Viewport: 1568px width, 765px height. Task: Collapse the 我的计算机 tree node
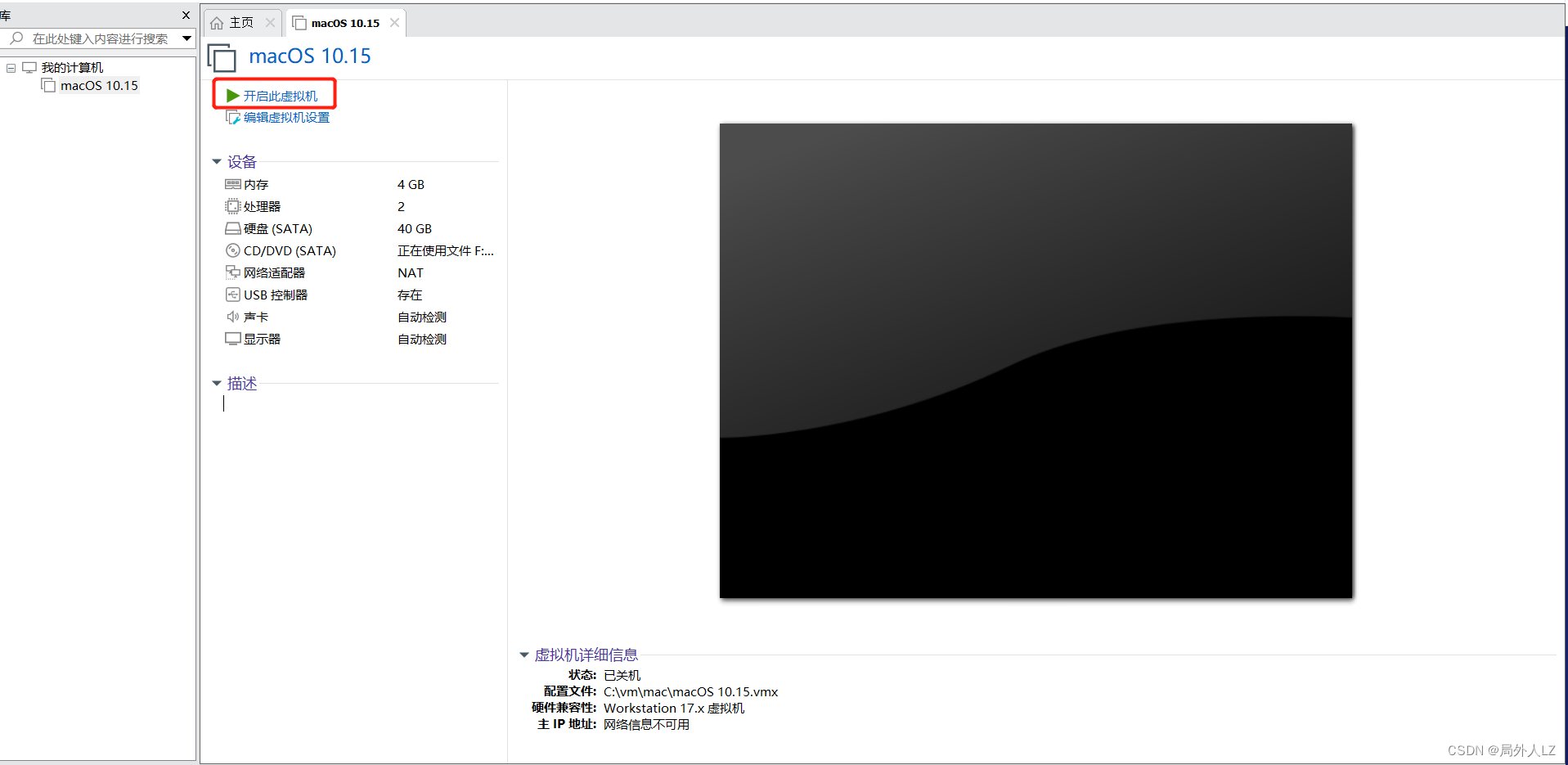[11, 68]
